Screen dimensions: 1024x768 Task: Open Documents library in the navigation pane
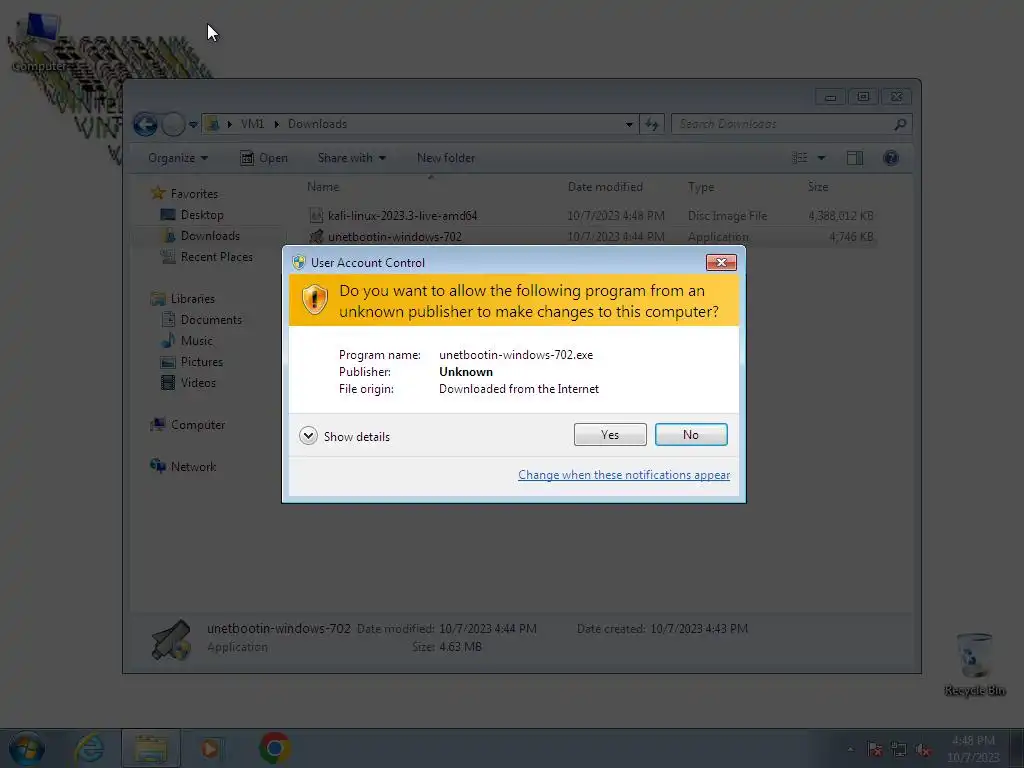(x=211, y=319)
